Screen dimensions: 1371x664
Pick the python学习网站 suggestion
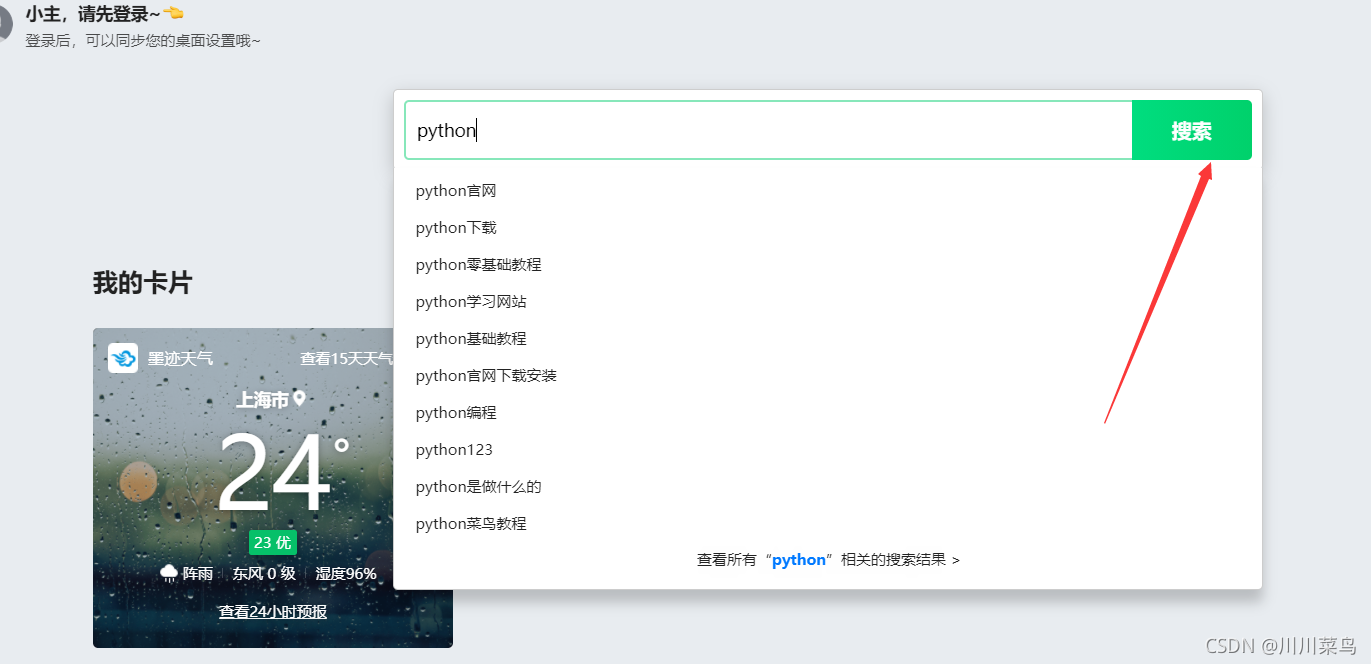point(828,302)
